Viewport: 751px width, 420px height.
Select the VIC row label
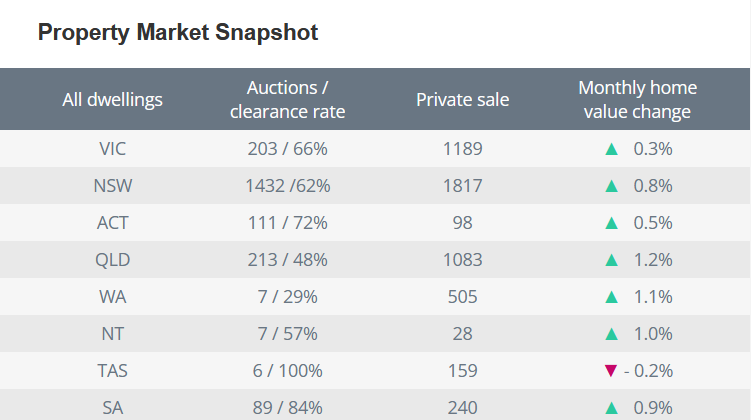112,149
